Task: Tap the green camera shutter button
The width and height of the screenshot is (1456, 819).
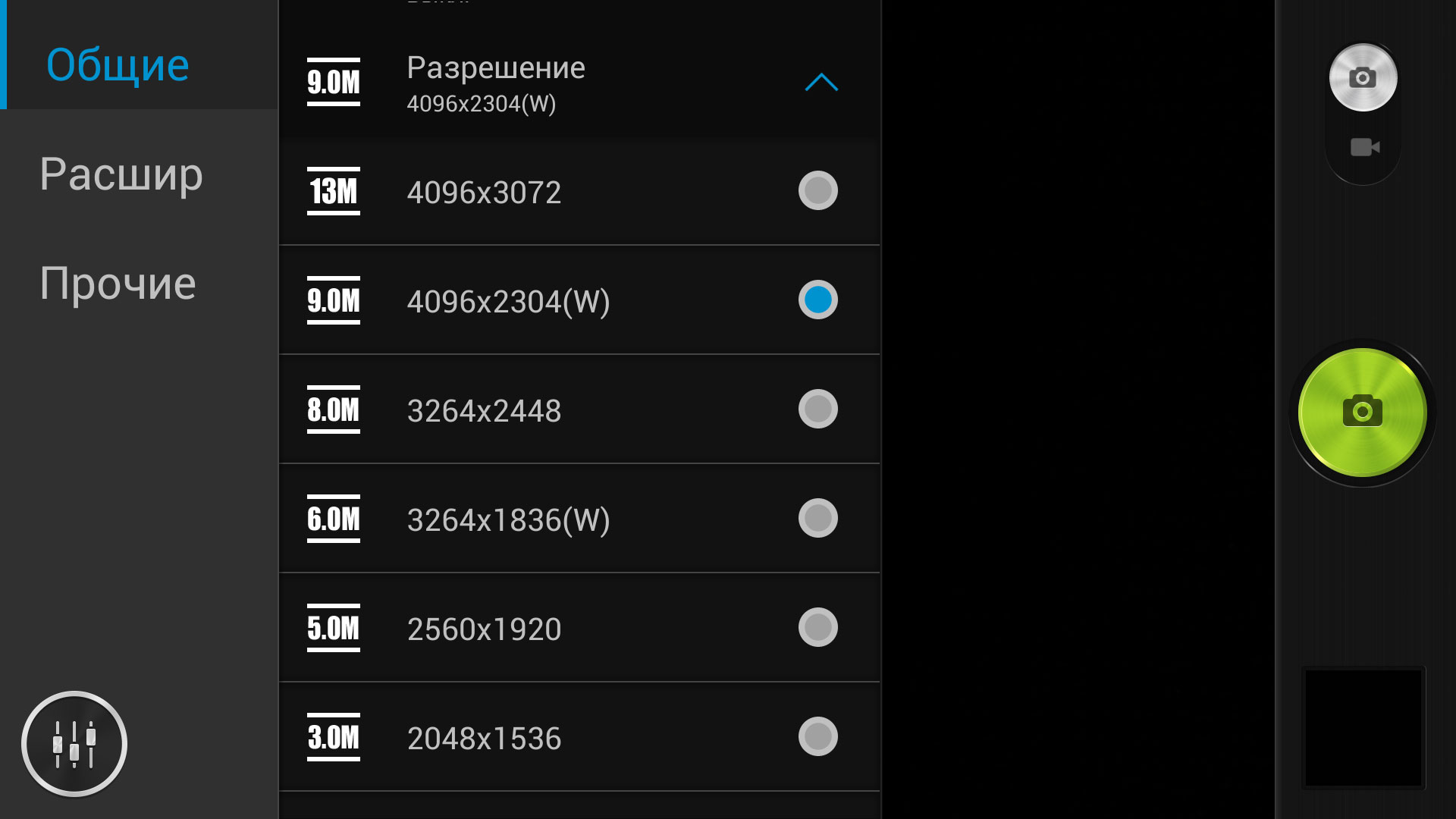Action: point(1362,413)
